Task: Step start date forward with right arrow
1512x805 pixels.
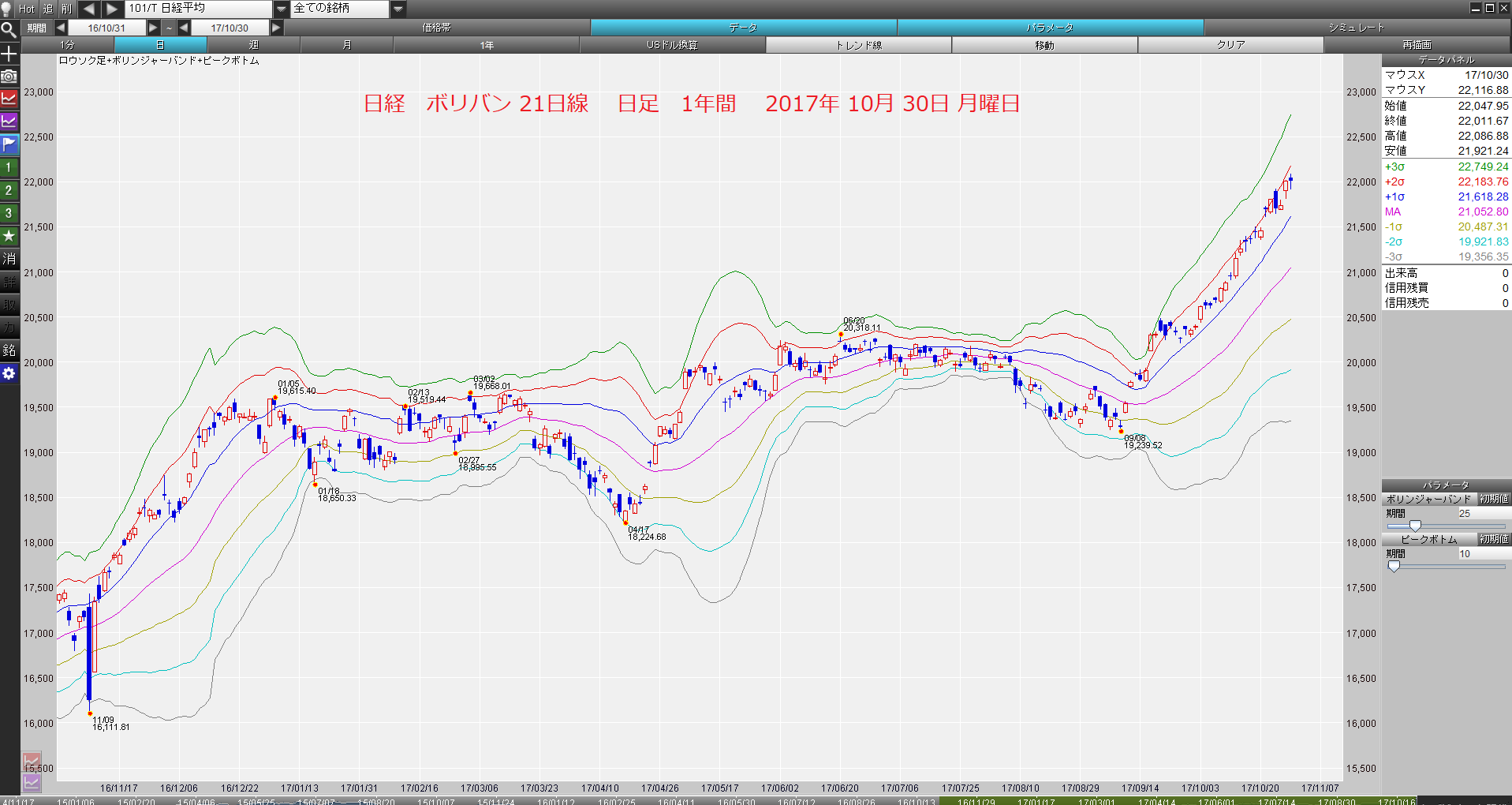Action: tap(153, 28)
